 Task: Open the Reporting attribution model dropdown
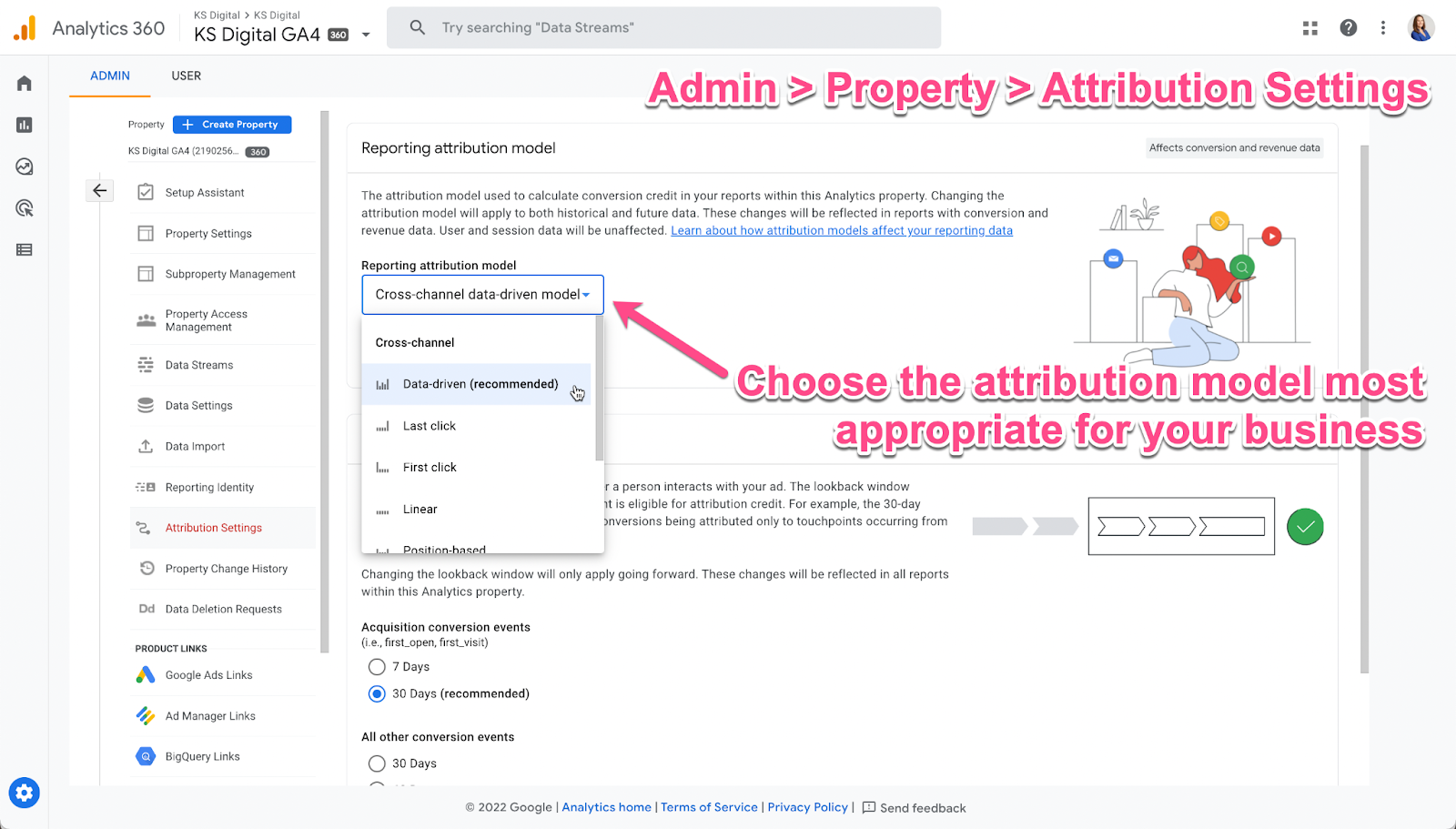(482, 295)
